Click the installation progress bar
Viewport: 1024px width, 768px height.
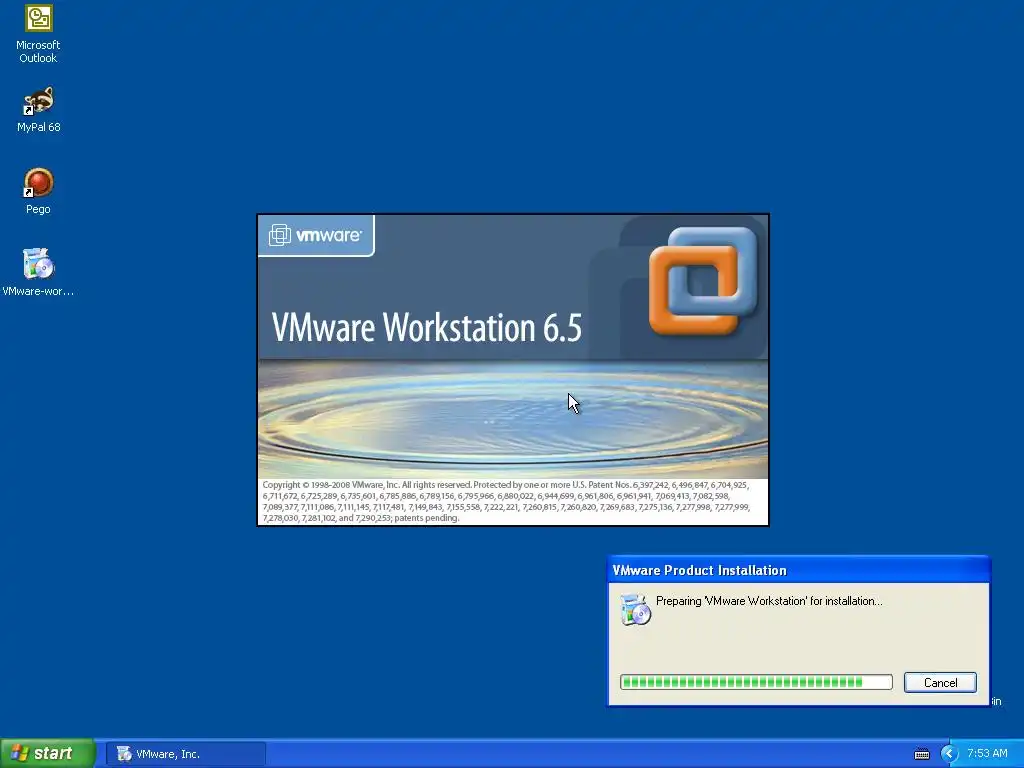coord(756,682)
